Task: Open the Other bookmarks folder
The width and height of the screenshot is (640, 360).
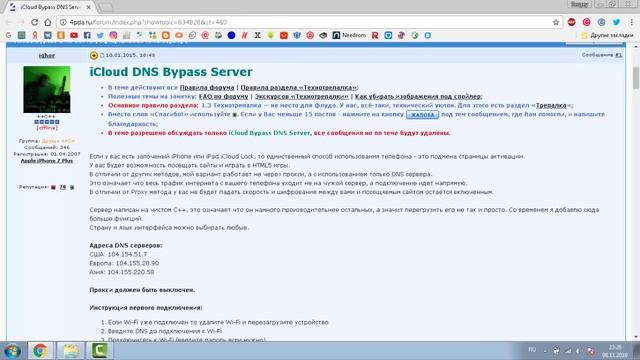Action: coord(607,36)
